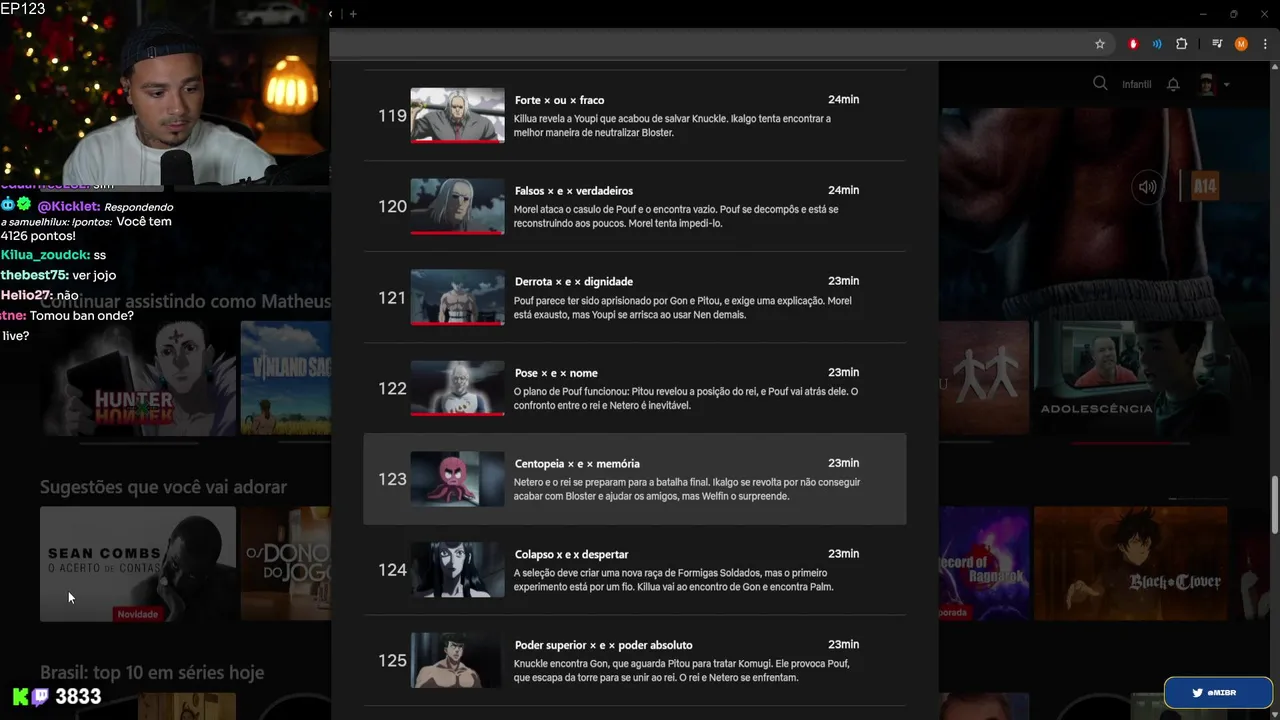Click the @Kicklet chat username
1280x720 pixels.
tap(68, 206)
